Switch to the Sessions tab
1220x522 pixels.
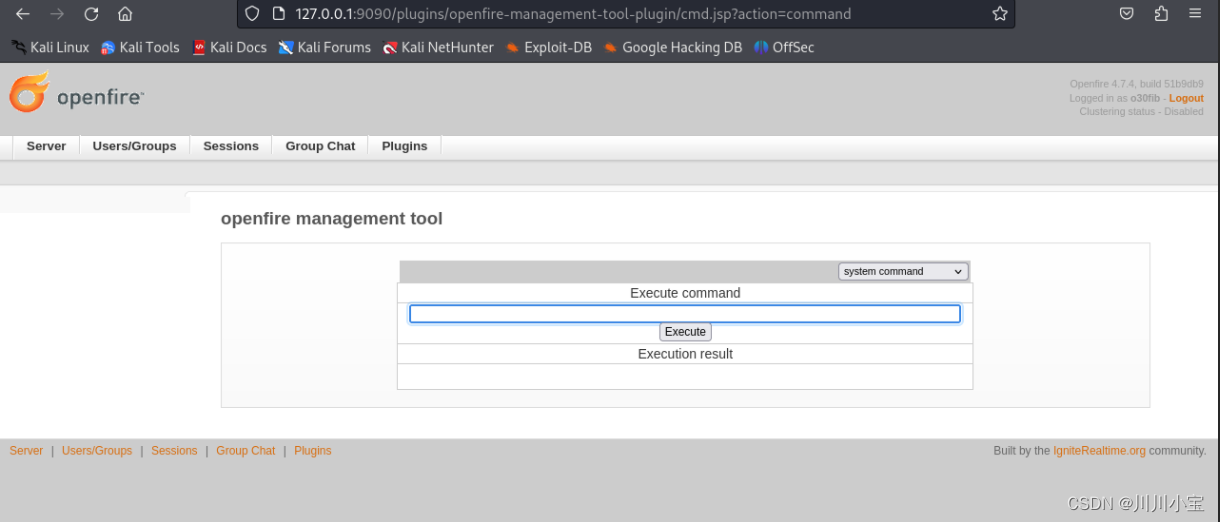point(231,146)
